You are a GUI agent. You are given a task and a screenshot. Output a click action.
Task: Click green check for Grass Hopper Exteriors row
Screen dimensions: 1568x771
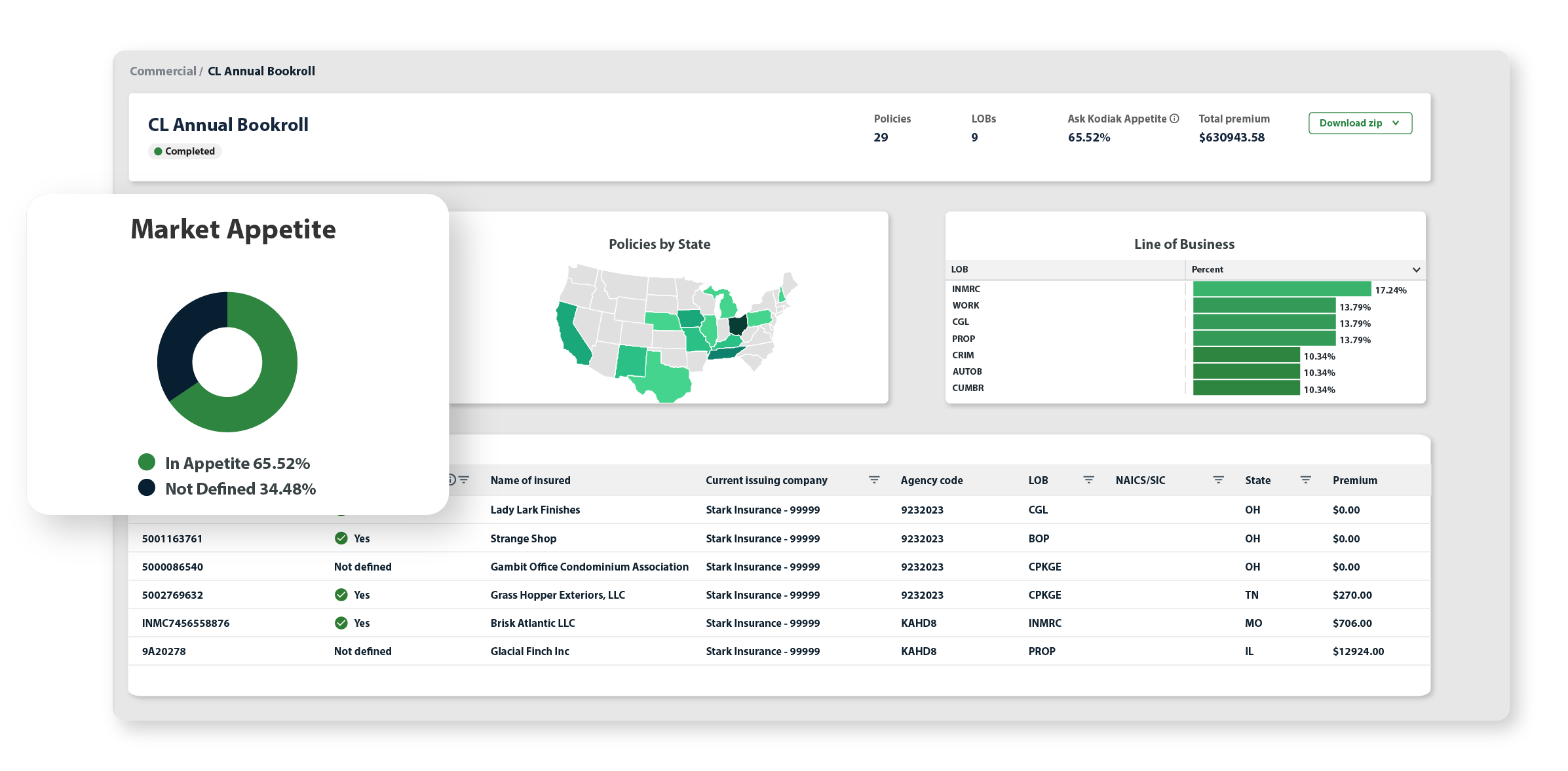[341, 595]
